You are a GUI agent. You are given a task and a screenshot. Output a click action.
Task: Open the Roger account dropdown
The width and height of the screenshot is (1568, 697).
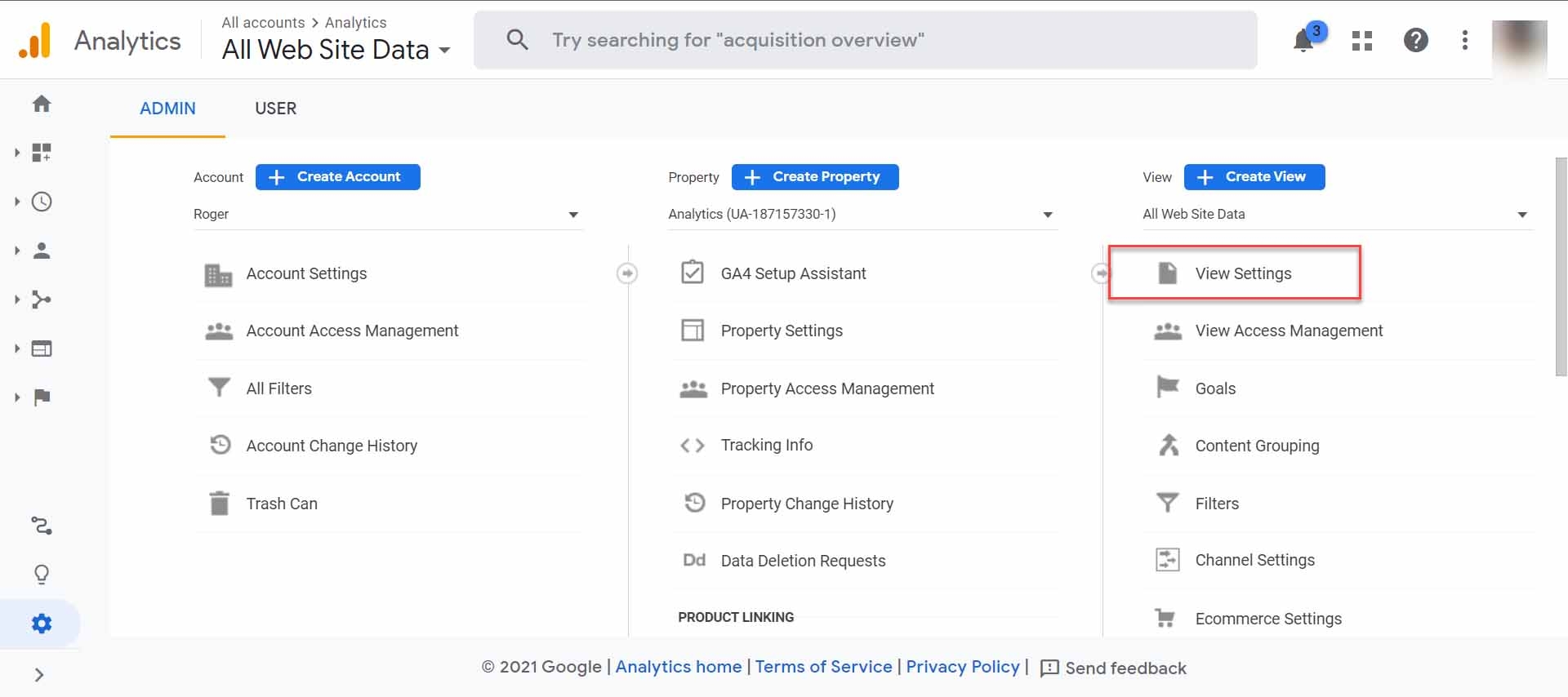pyautogui.click(x=388, y=215)
